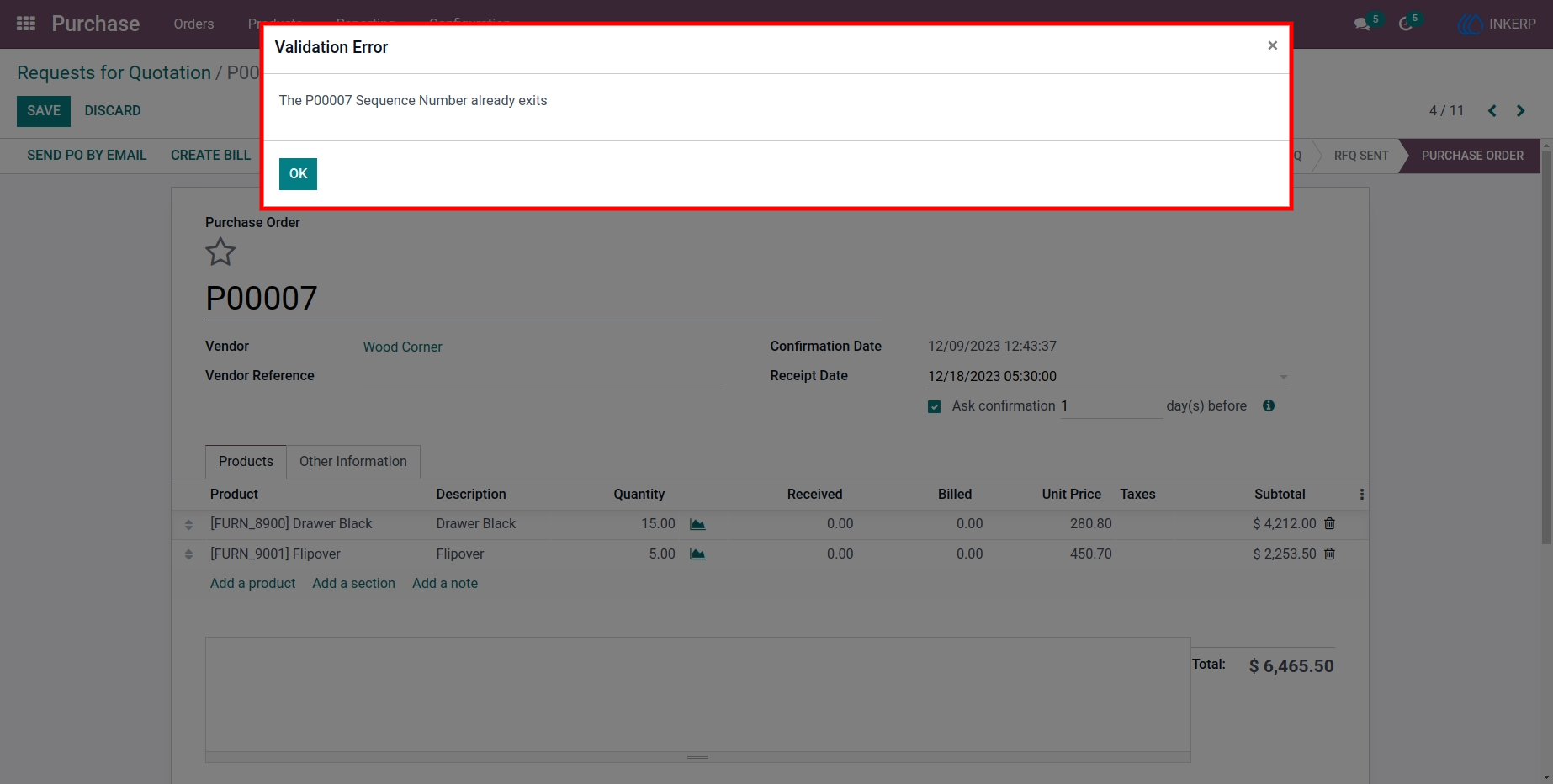Click Add a product link
1553x784 pixels.
pos(252,584)
